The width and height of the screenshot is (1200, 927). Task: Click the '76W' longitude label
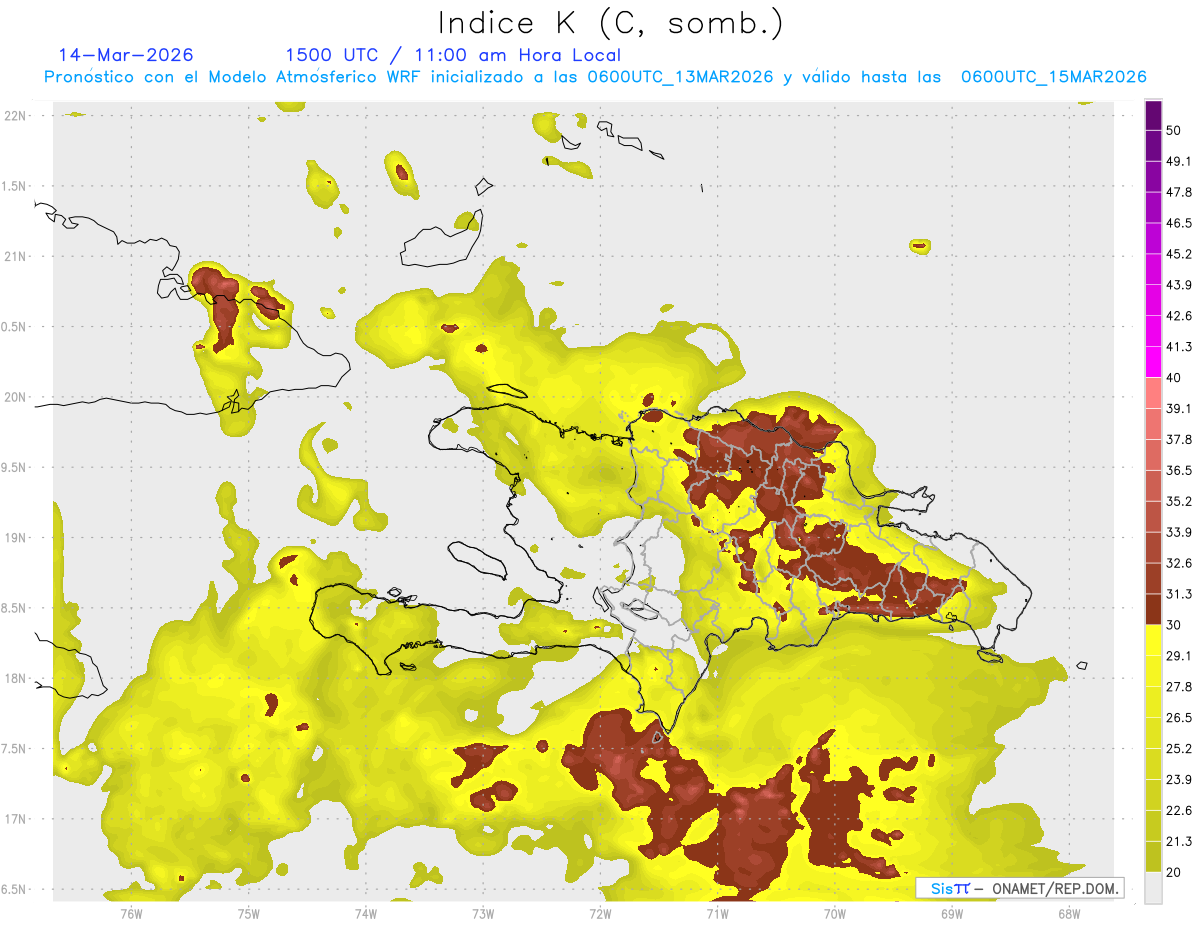[x=131, y=913]
